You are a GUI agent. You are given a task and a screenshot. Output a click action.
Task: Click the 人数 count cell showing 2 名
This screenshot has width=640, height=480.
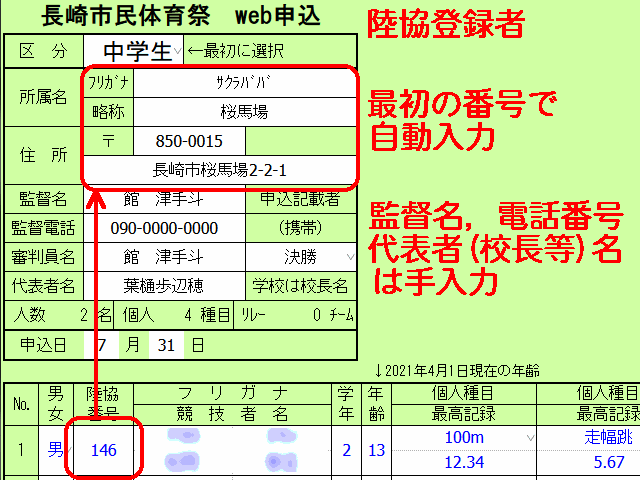click(x=59, y=315)
